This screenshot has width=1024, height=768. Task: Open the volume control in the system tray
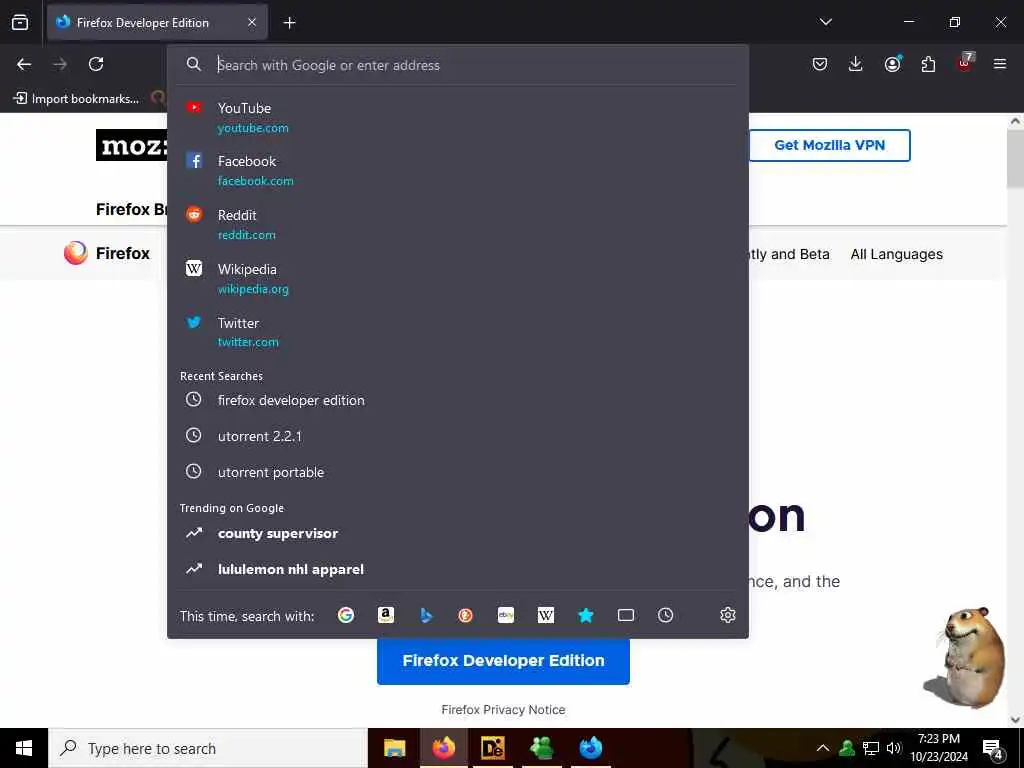[x=894, y=748]
